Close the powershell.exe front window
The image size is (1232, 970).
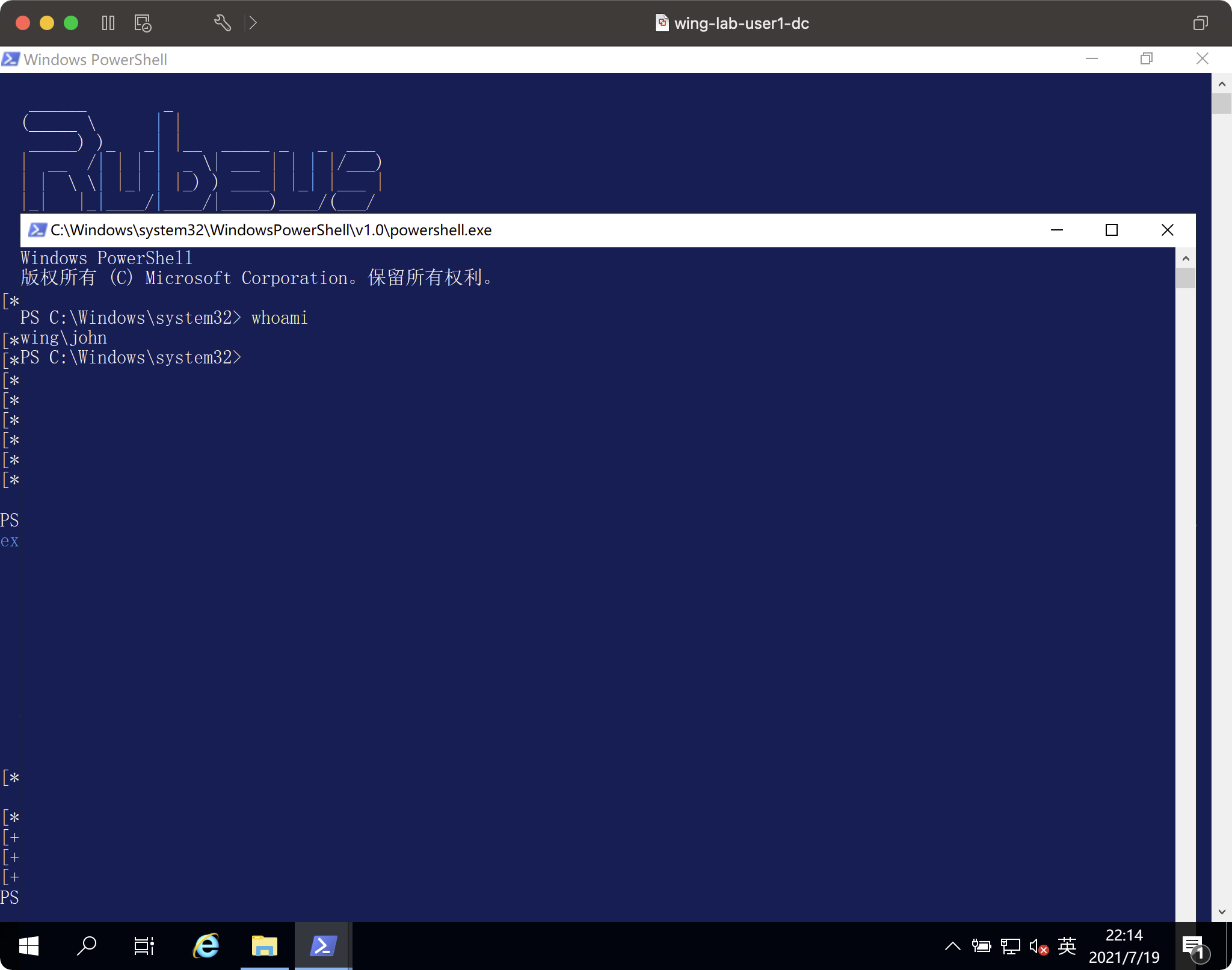click(x=1167, y=230)
